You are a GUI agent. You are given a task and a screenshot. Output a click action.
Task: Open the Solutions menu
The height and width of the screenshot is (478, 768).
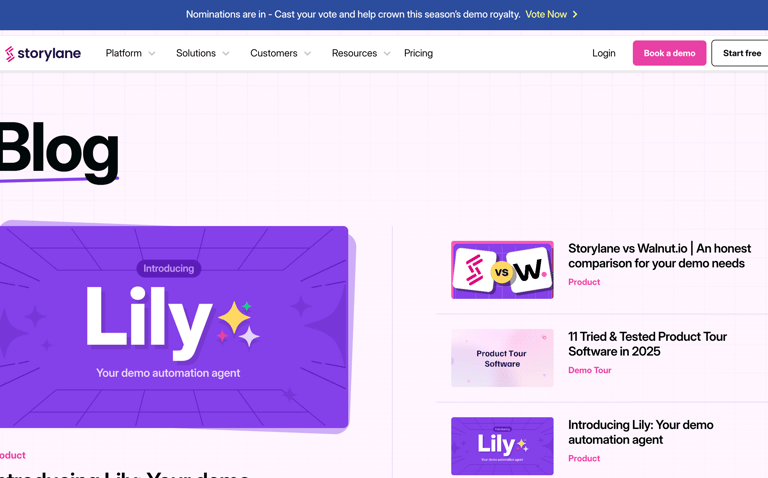[196, 53]
